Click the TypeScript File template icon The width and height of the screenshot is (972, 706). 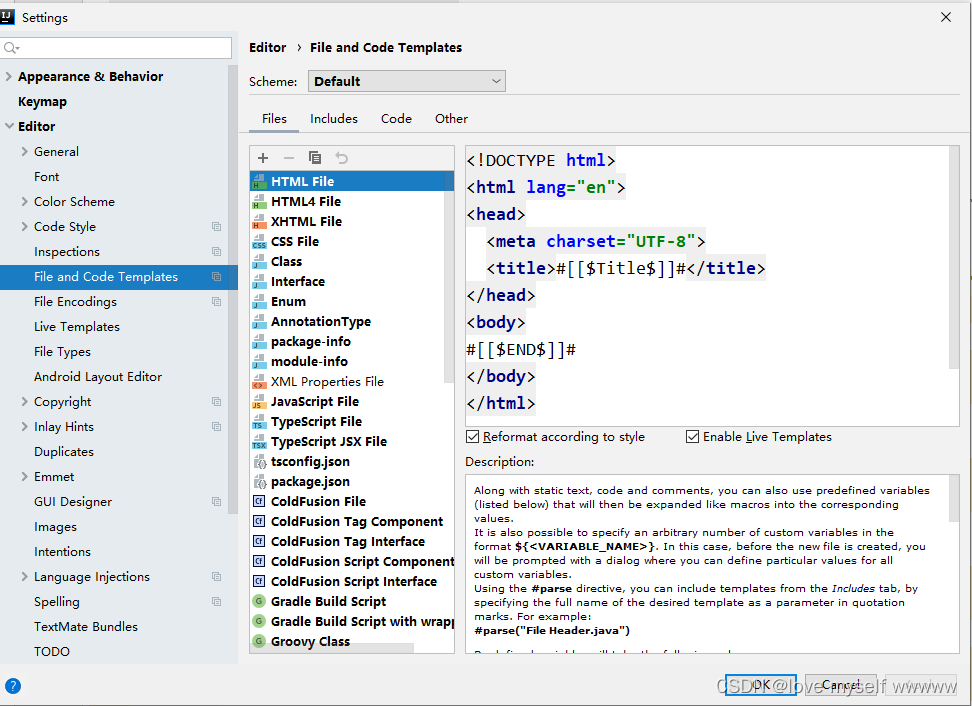259,421
